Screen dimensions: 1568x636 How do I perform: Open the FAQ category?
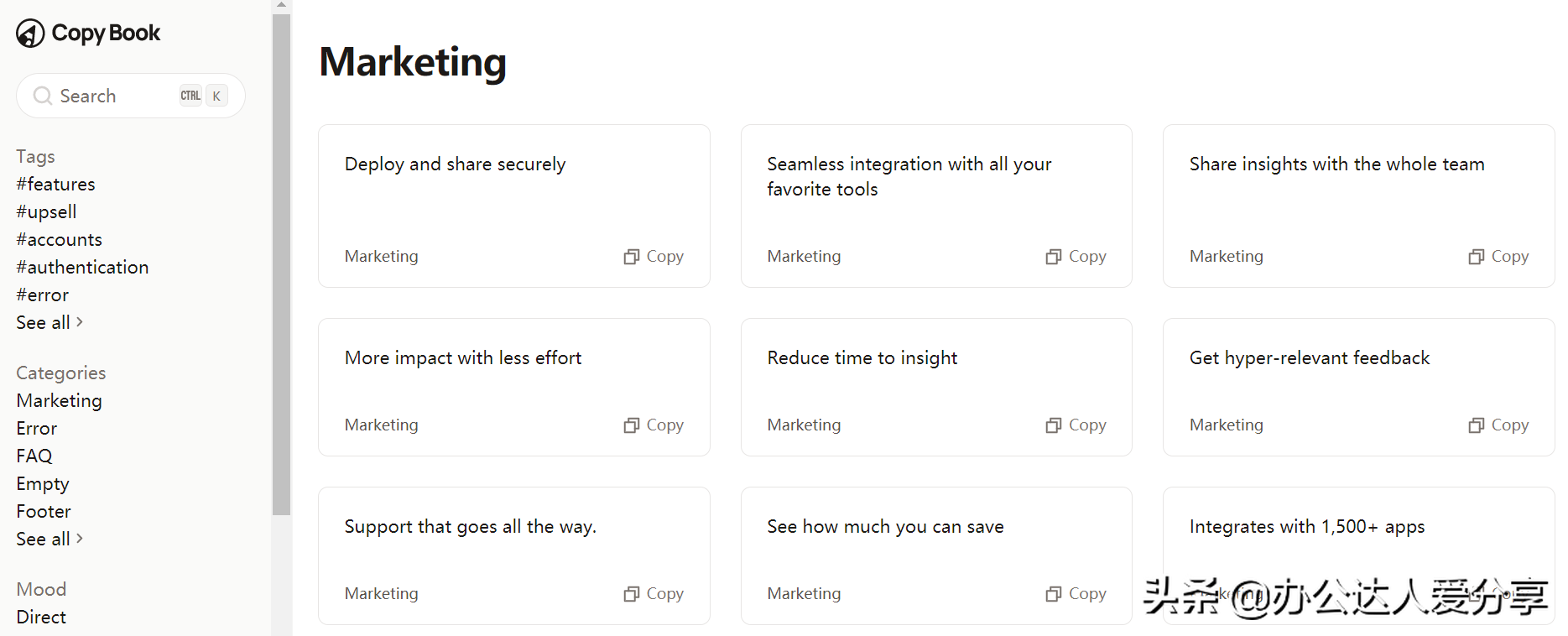[x=34, y=456]
